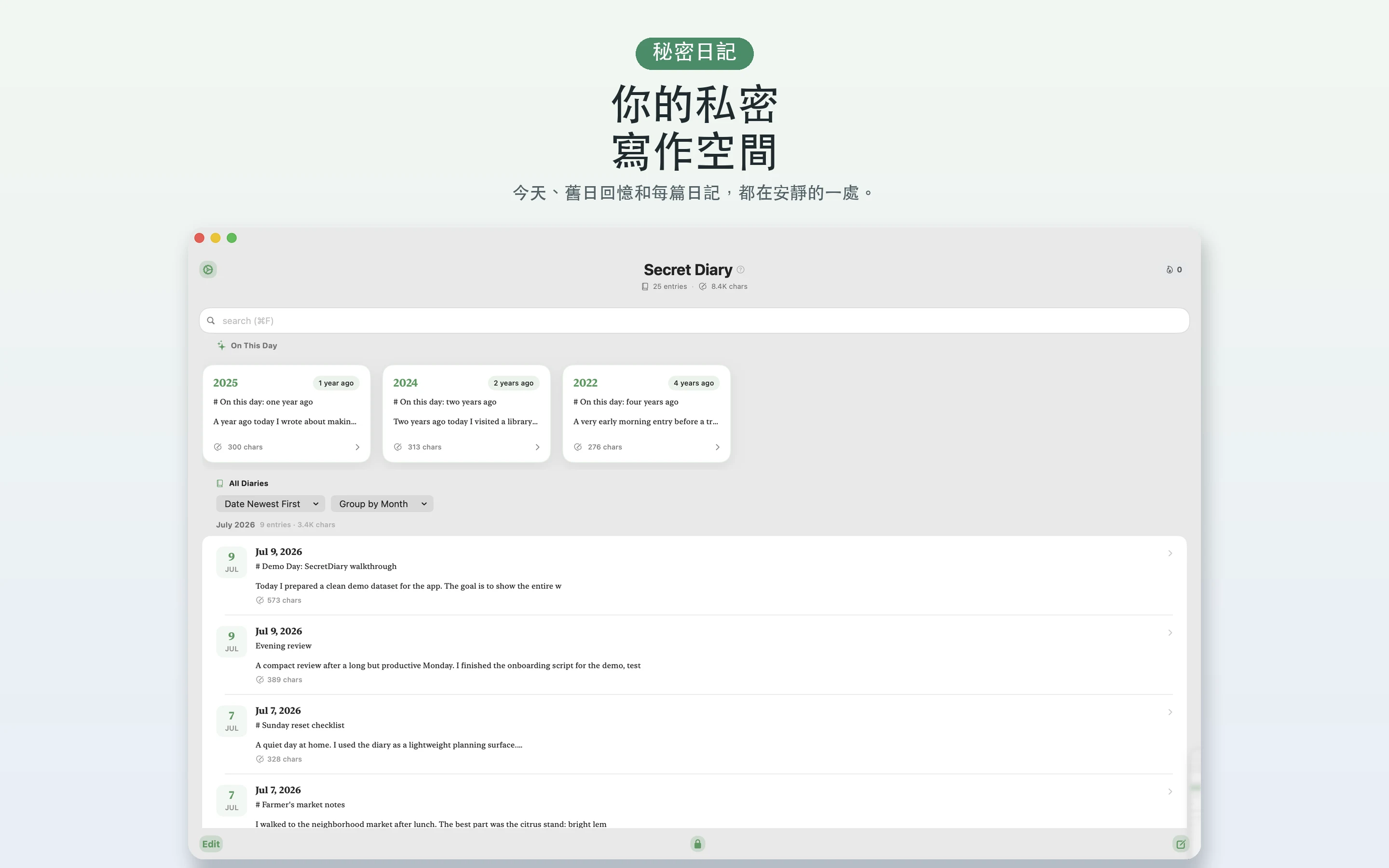This screenshot has width=1389, height=868.
Task: Click the 9 JUL date badge of Demo Day
Action: tap(231, 562)
